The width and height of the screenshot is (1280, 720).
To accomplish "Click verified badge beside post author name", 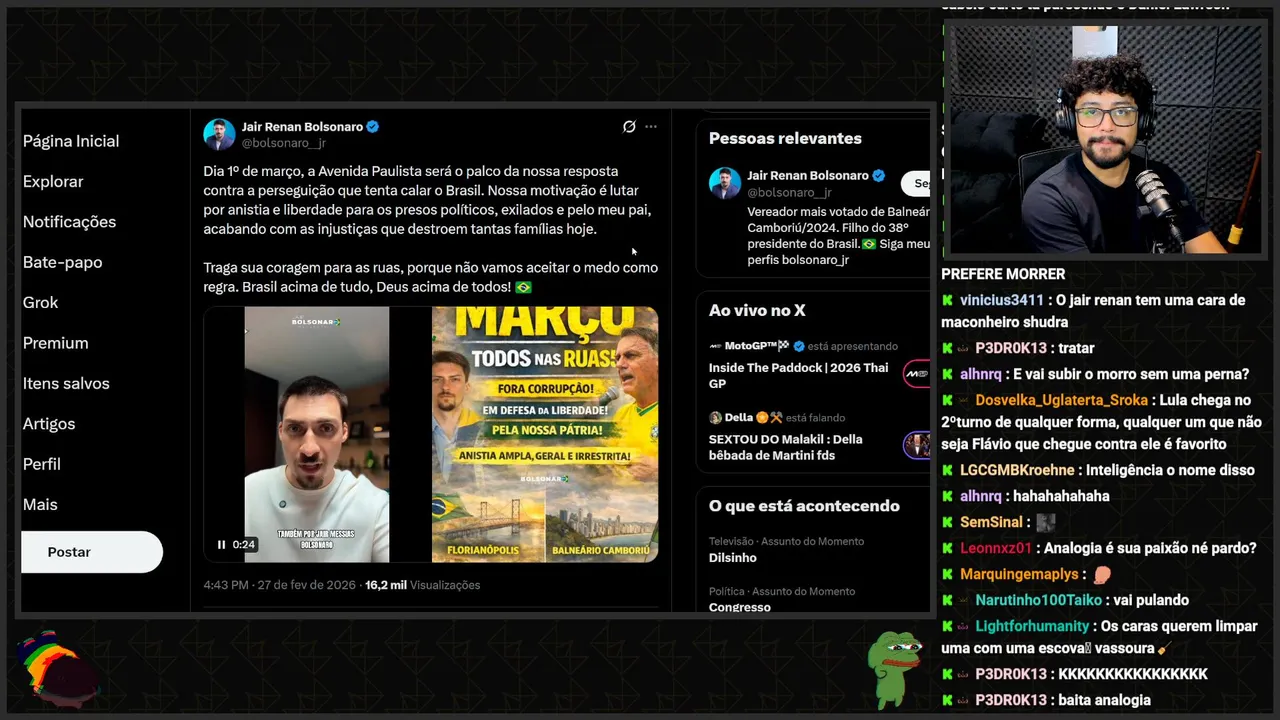I will pyautogui.click(x=373, y=127).
